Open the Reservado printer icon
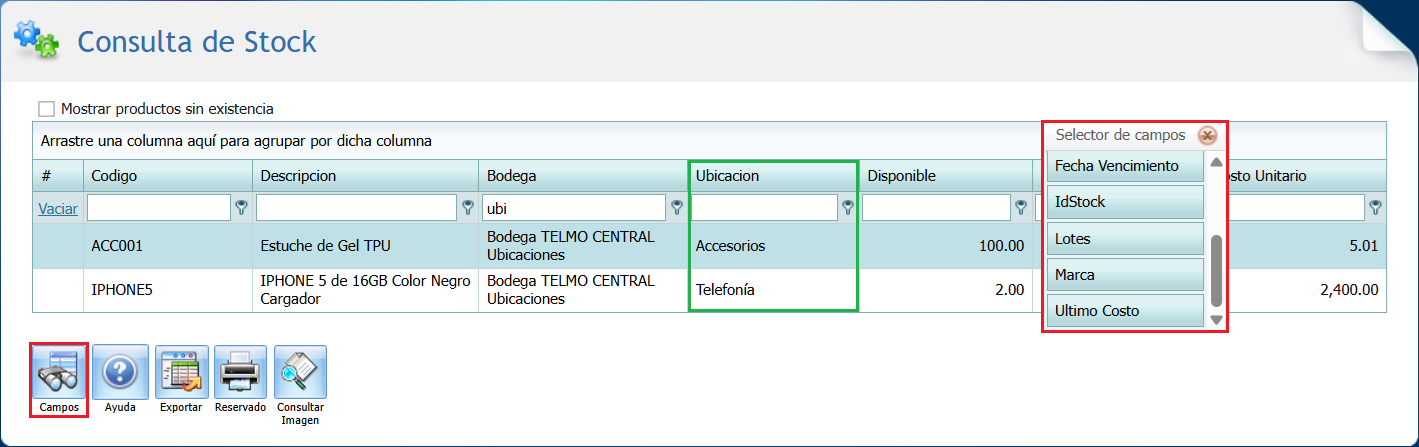Viewport: 1419px width, 447px height. point(240,372)
